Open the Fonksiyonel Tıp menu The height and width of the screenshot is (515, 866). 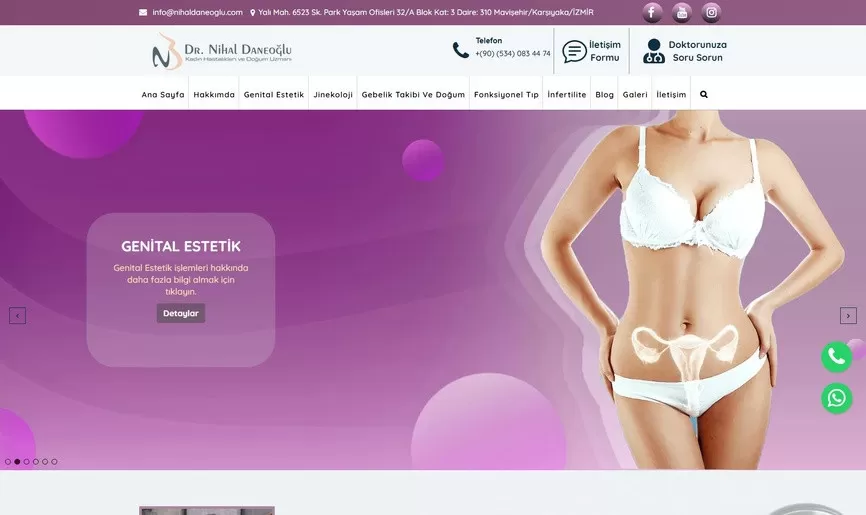[x=506, y=94]
